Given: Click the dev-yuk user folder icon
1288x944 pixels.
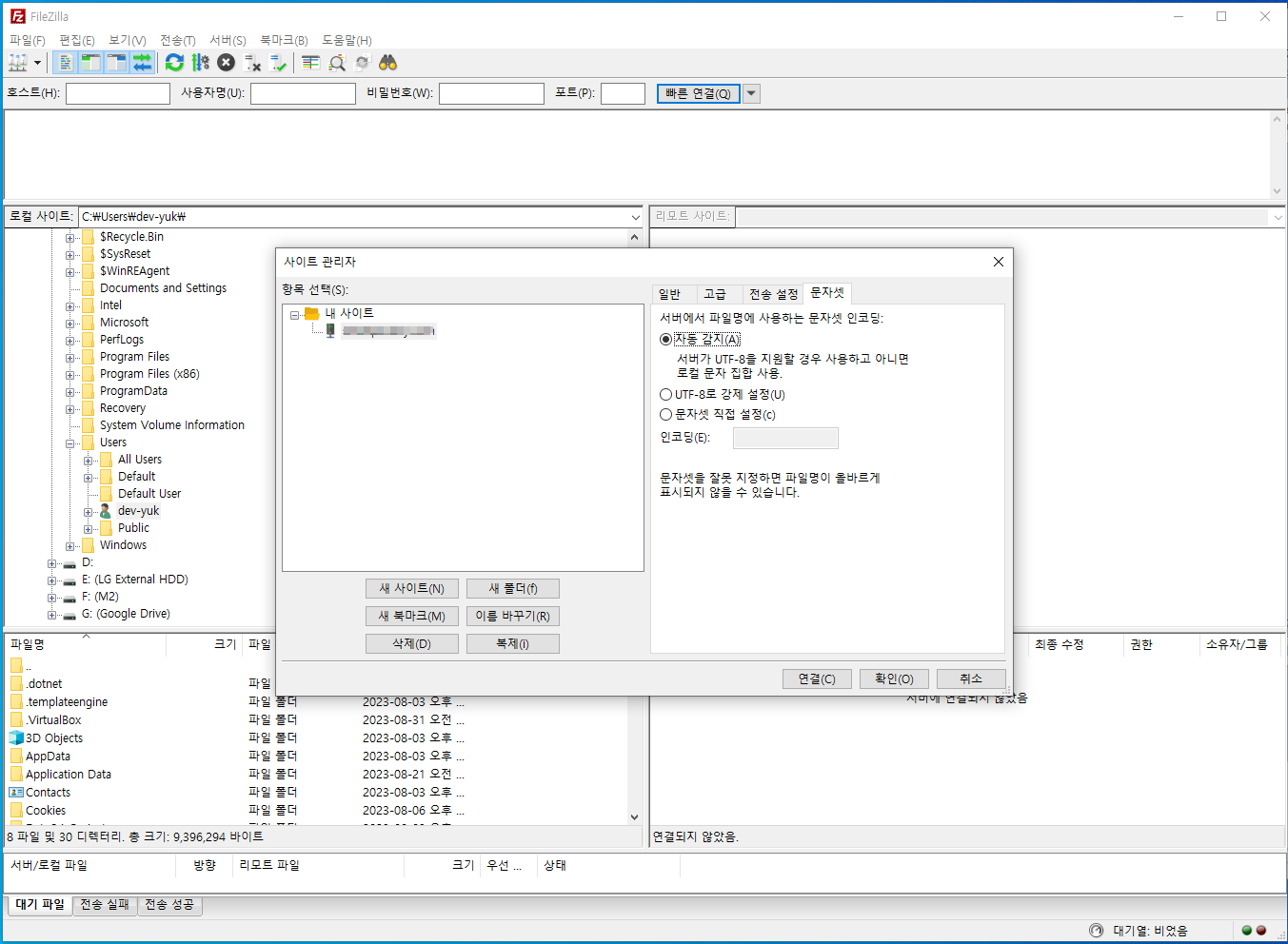Looking at the screenshot, I should point(106,511).
